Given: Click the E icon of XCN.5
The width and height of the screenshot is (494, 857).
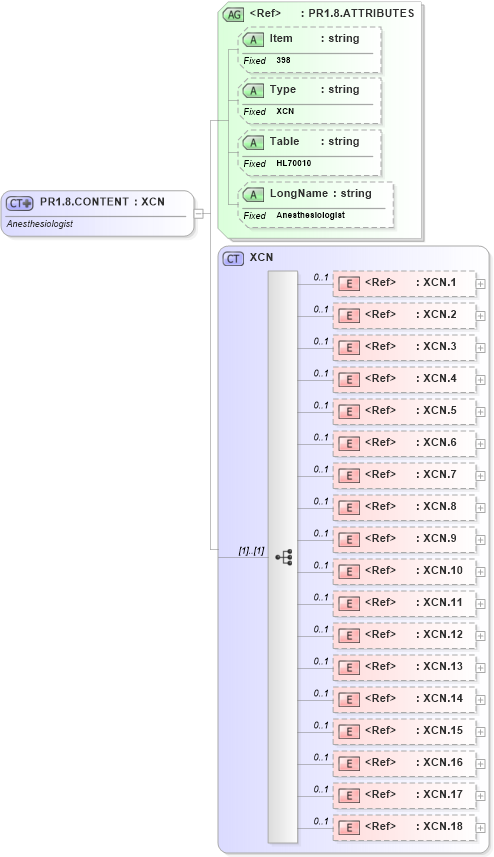Looking at the screenshot, I should 349,412.
